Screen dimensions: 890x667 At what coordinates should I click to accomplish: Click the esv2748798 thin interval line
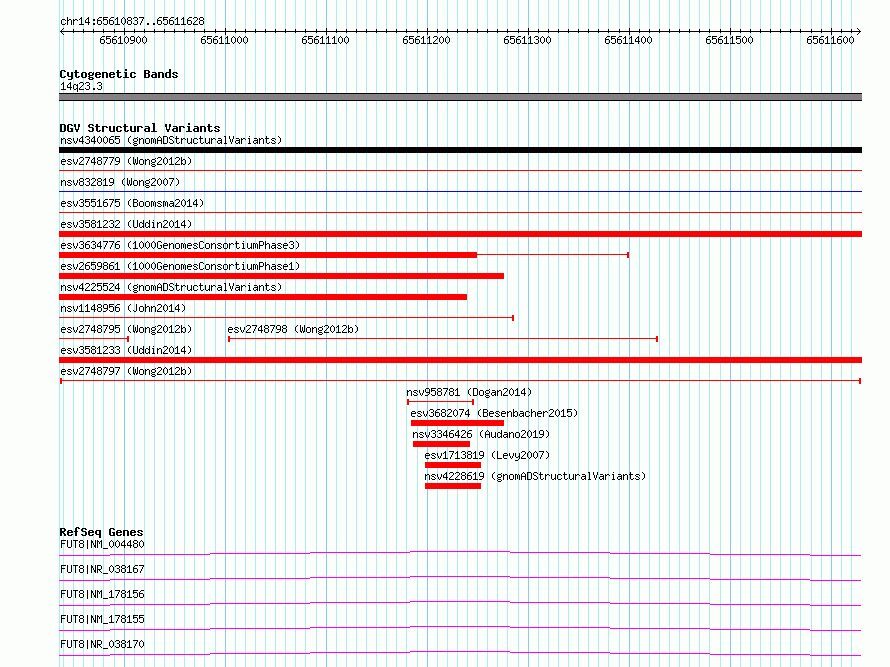443,339
